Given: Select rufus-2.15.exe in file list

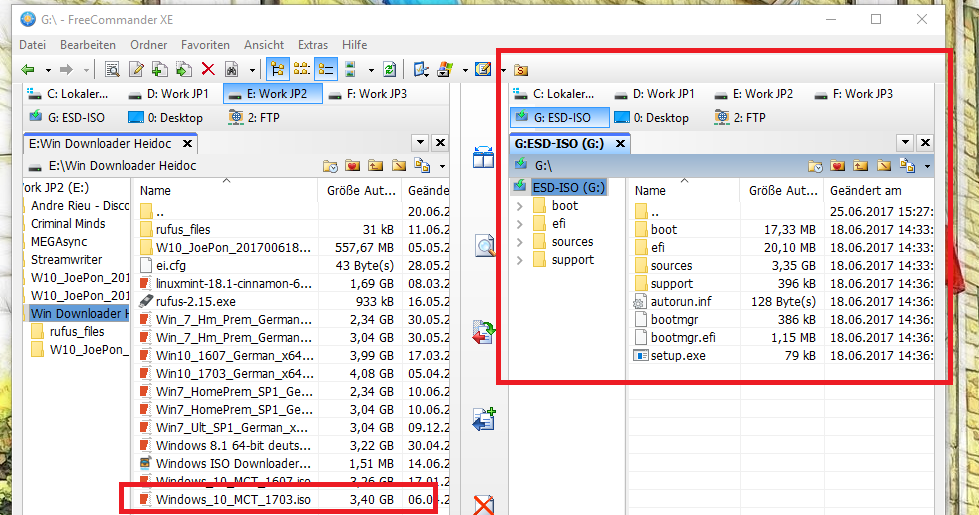Looking at the screenshot, I should (x=196, y=302).
